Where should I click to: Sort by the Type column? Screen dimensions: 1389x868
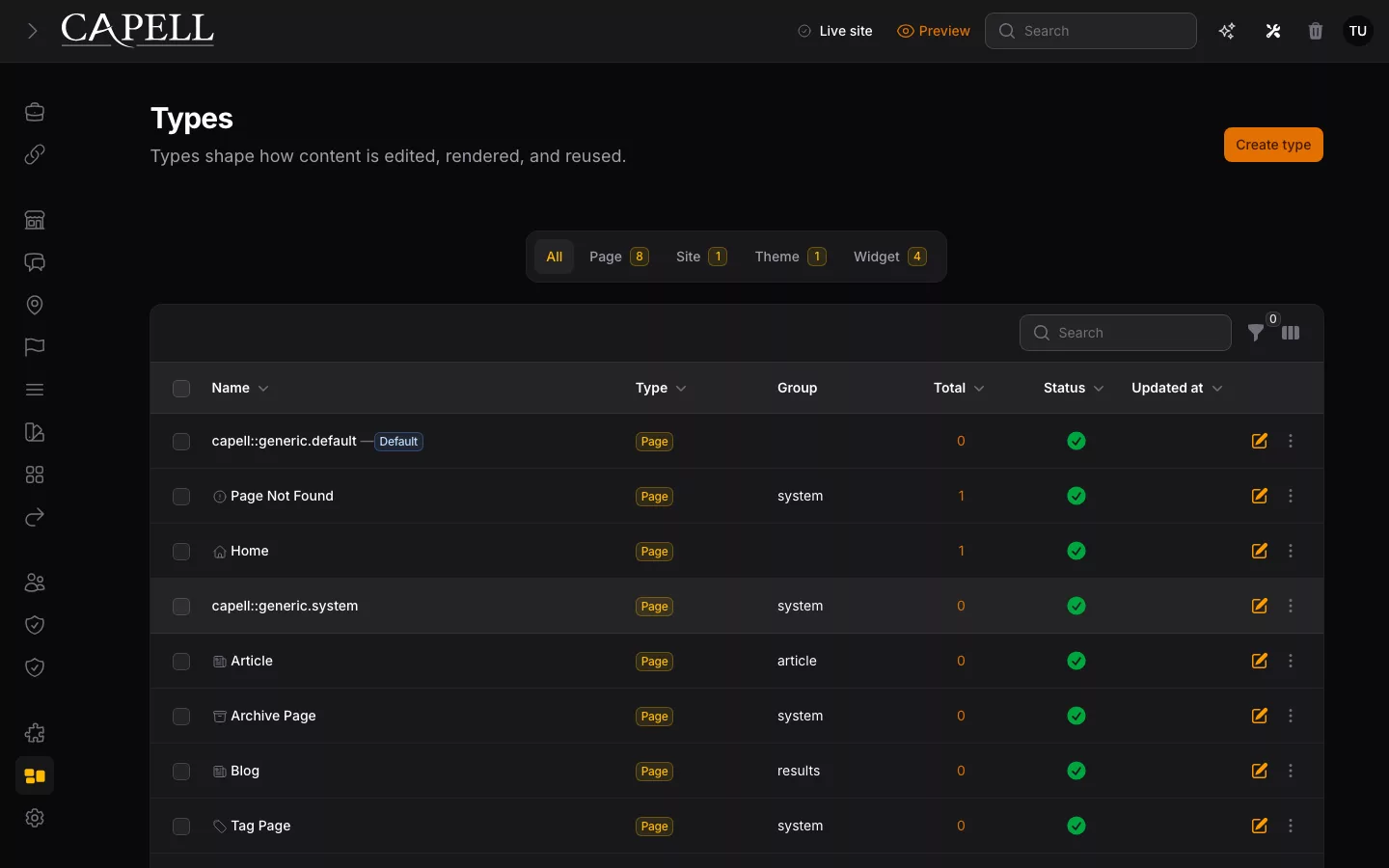(661, 388)
